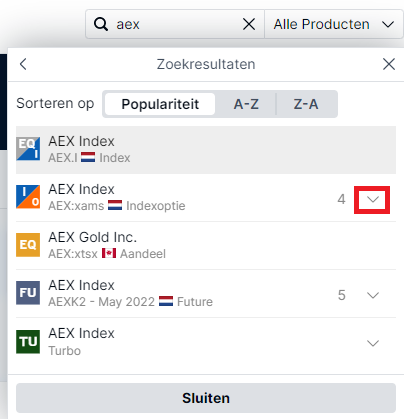Click the Sluiten button
The image size is (404, 419).
pos(206,398)
